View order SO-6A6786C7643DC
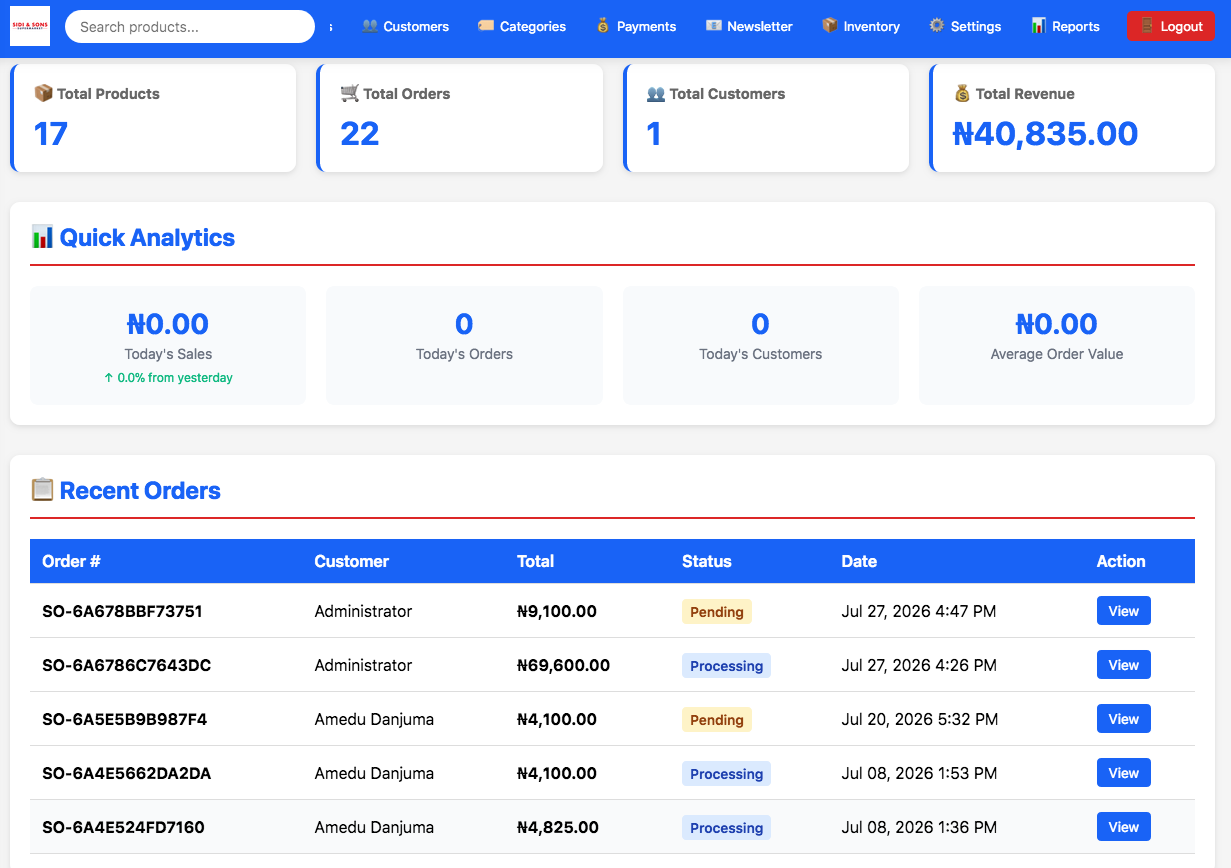The height and width of the screenshot is (868, 1231). (1124, 665)
